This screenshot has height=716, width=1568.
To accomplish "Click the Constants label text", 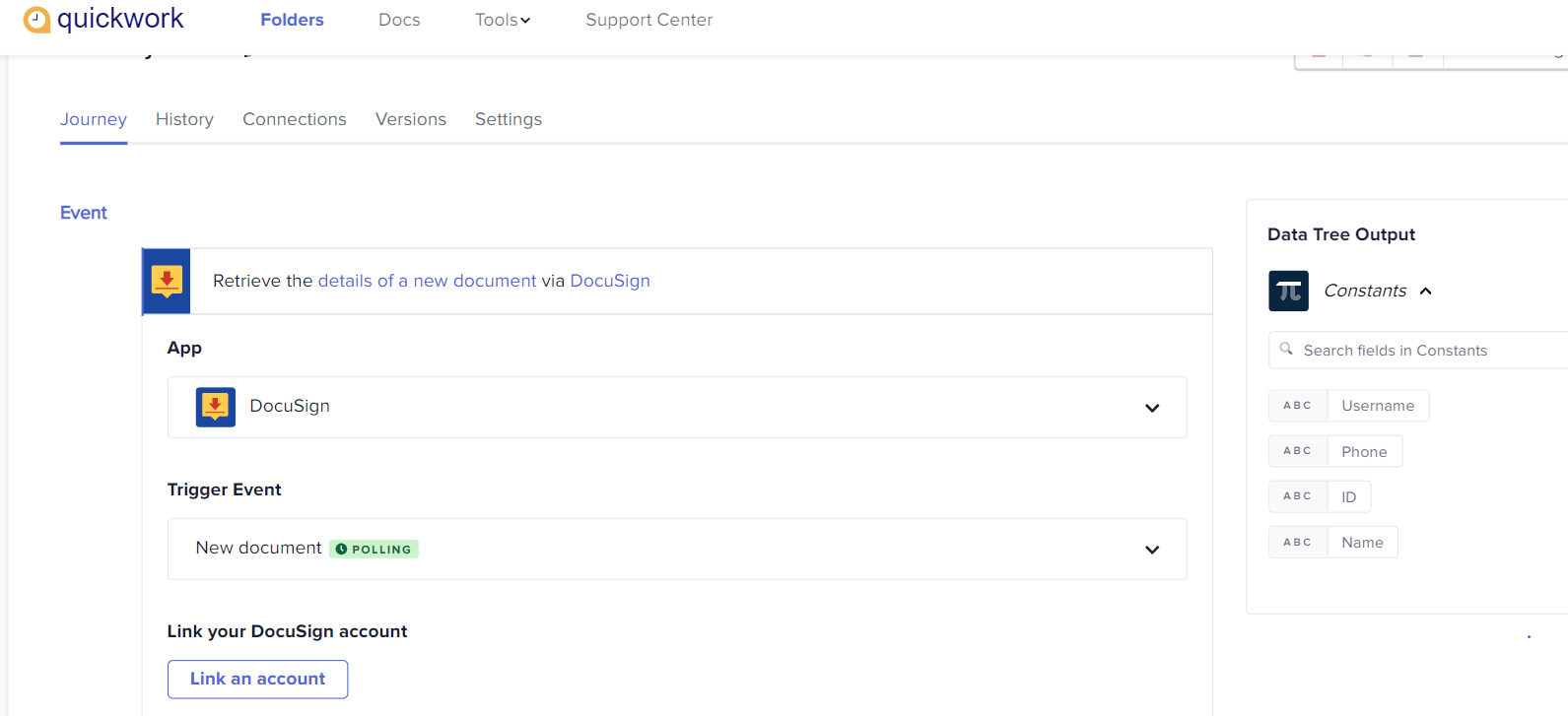I will point(1365,291).
